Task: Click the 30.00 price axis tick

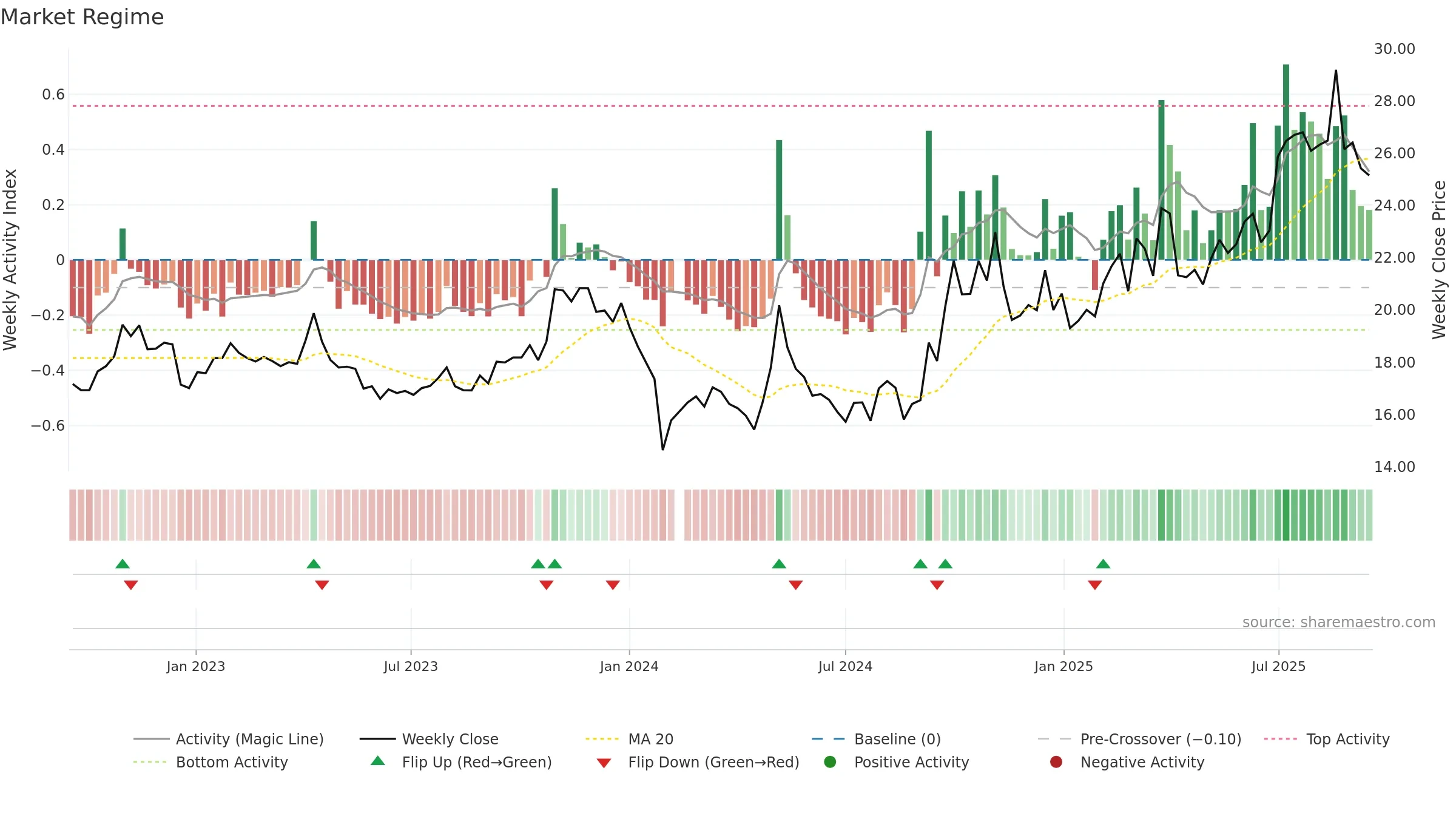Action: click(1395, 49)
